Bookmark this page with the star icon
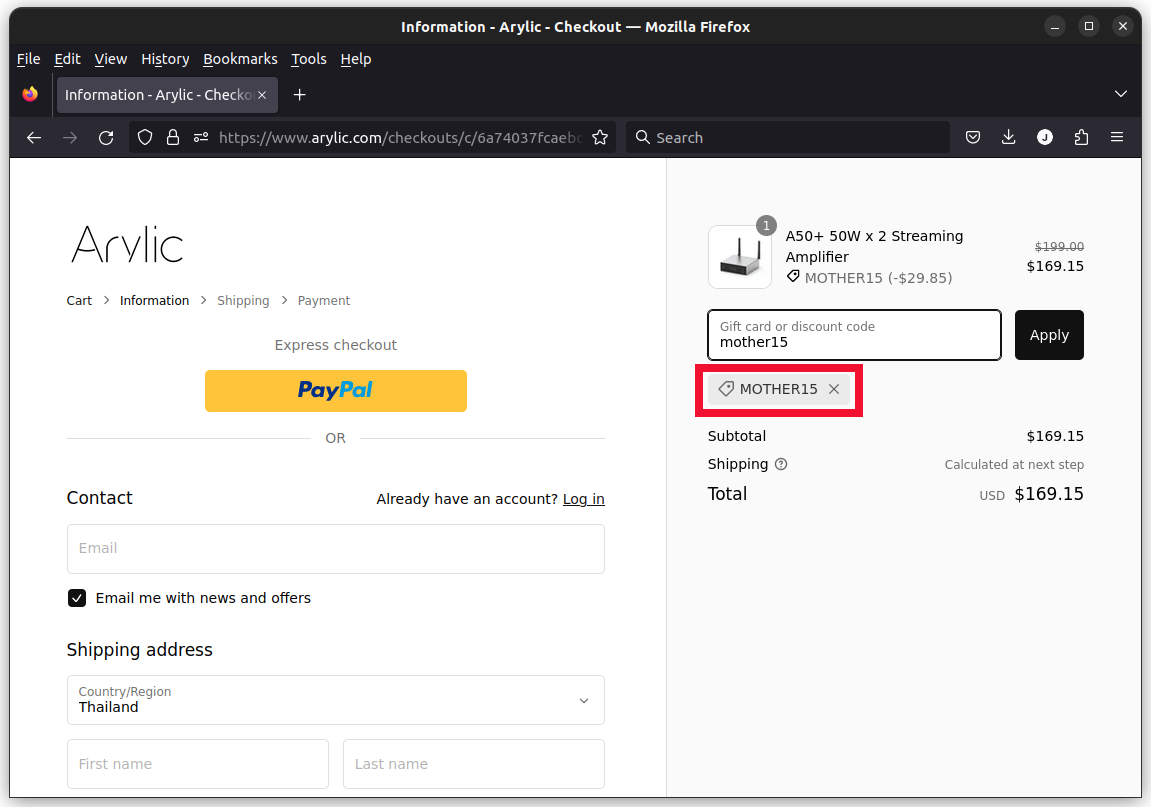 [600, 137]
